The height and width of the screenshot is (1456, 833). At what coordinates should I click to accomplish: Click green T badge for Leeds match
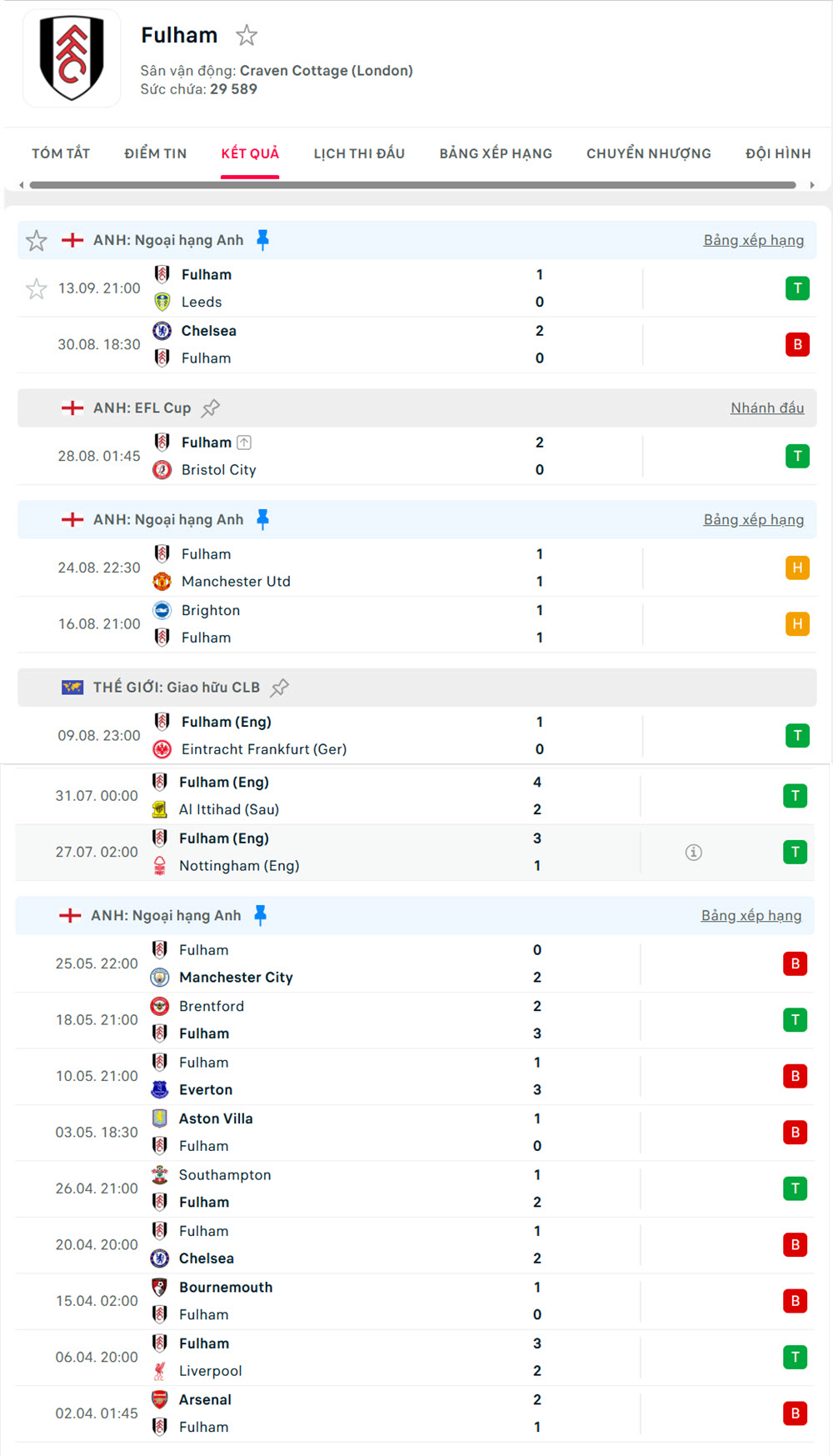click(797, 288)
